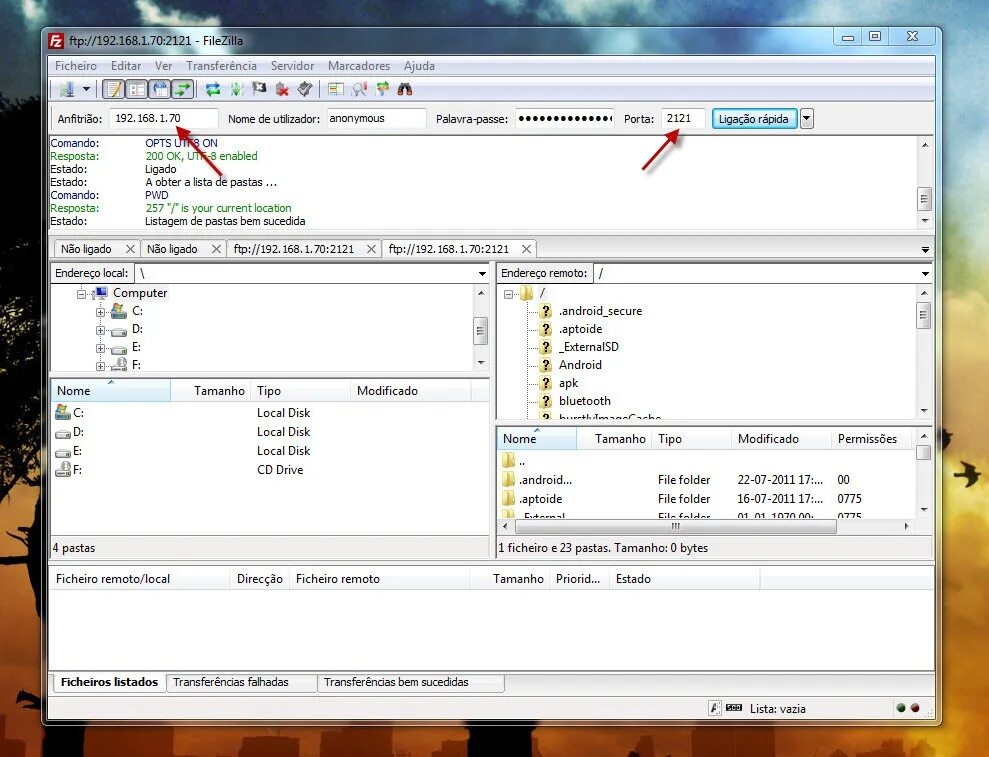Cancel the current operation flag icon
The width and height of the screenshot is (989, 757).
[x=259, y=90]
